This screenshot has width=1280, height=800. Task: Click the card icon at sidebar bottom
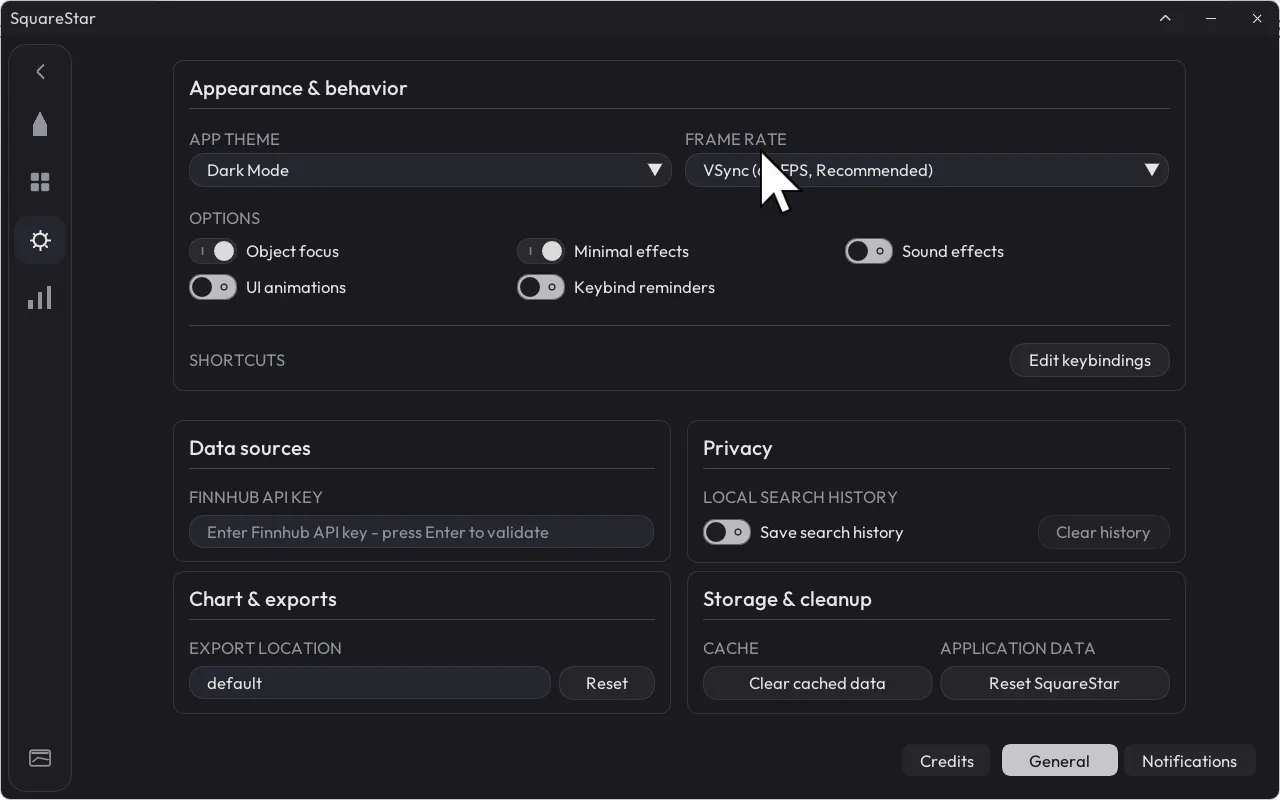point(40,758)
